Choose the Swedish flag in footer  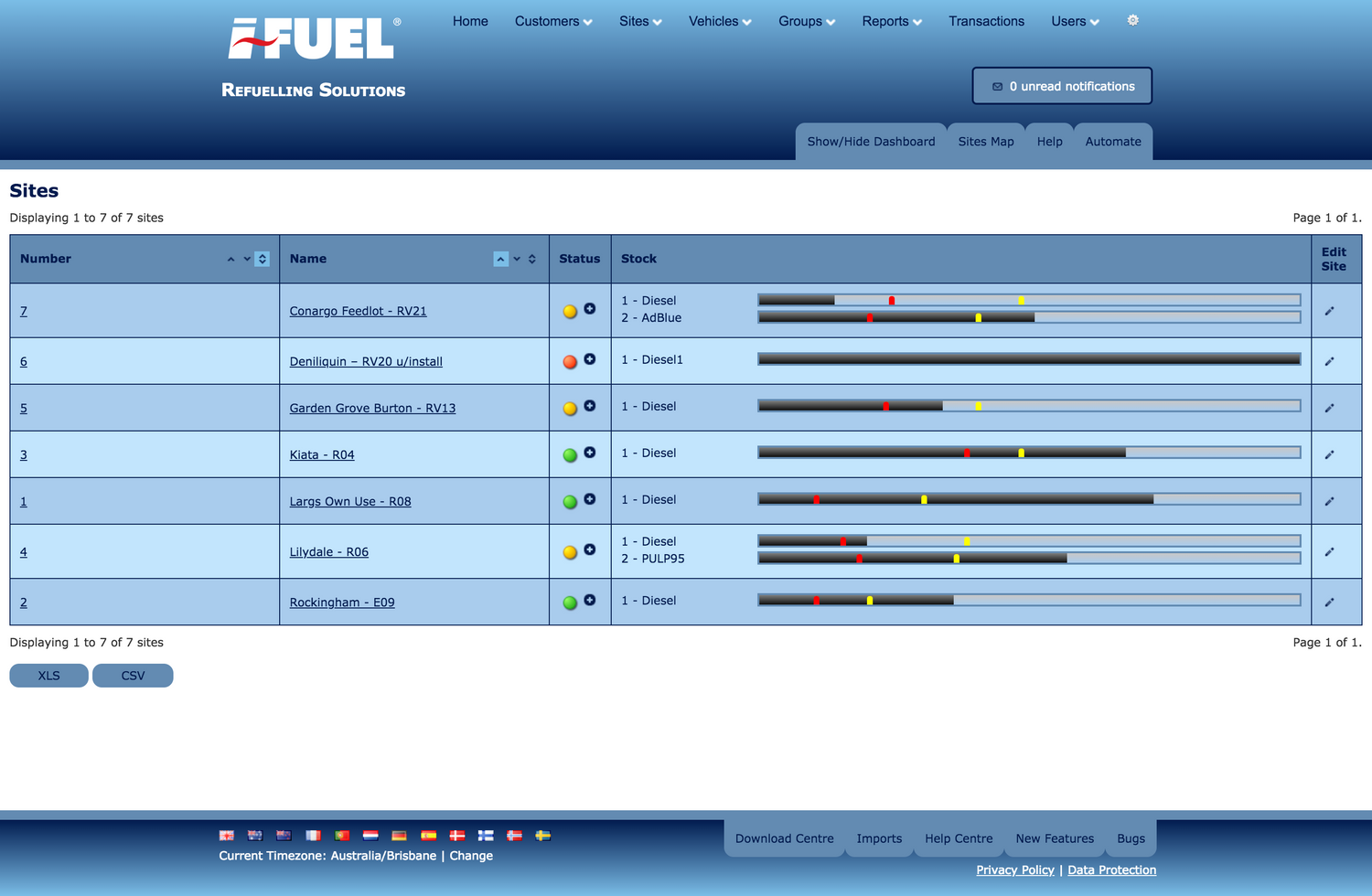coord(542,835)
